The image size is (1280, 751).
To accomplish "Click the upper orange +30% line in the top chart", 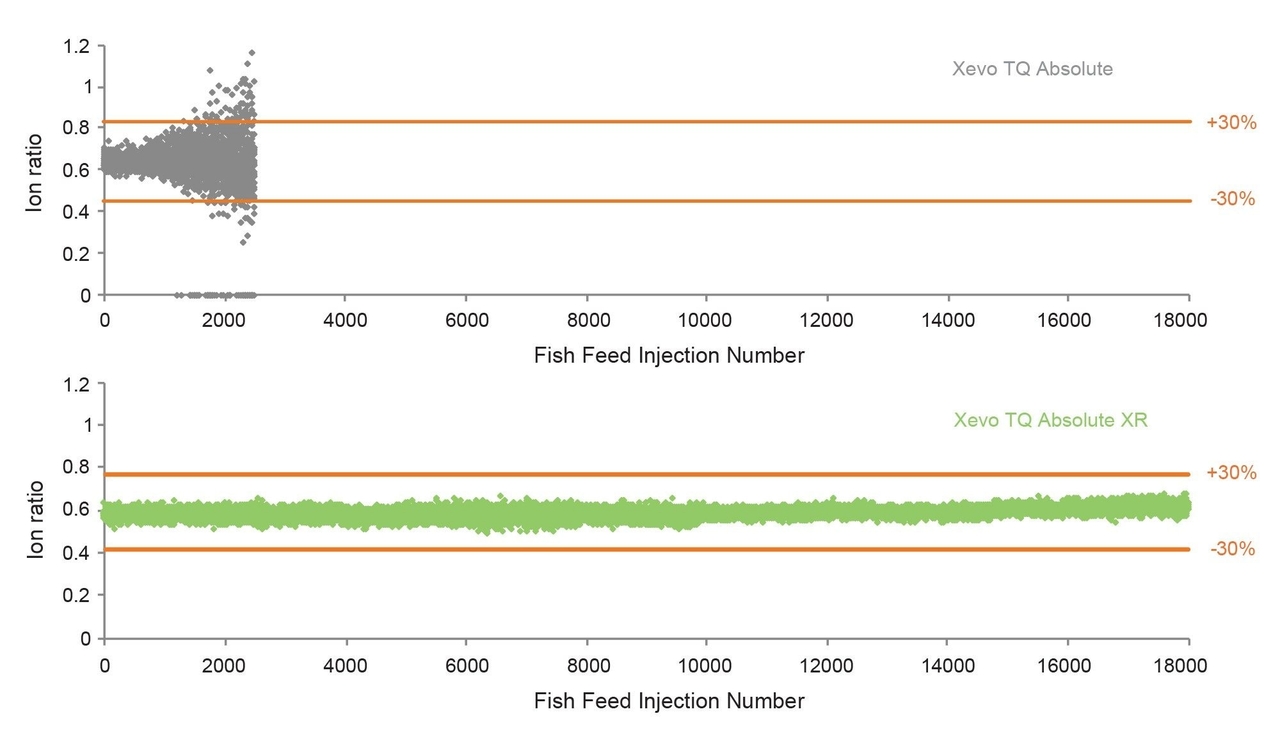I will pos(720,122).
